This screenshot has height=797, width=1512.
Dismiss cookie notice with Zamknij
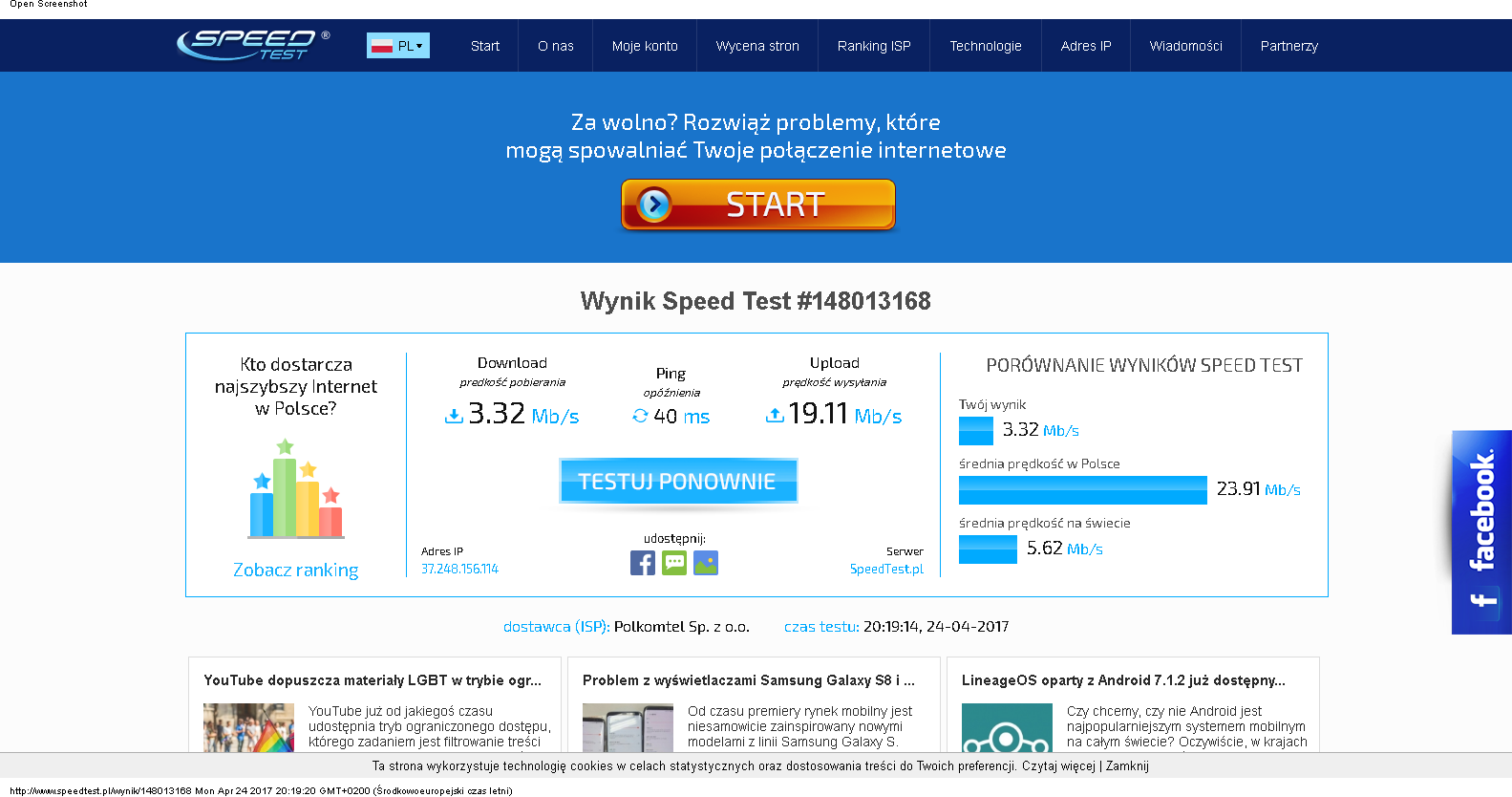pos(1127,766)
